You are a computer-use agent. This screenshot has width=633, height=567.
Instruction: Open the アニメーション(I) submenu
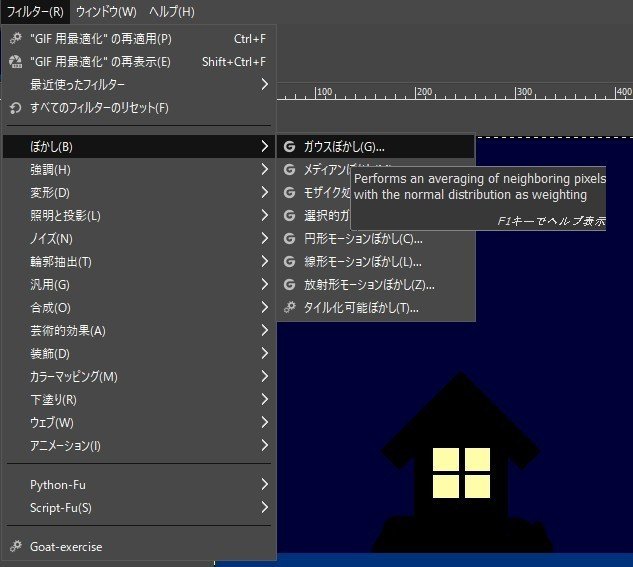pos(139,446)
